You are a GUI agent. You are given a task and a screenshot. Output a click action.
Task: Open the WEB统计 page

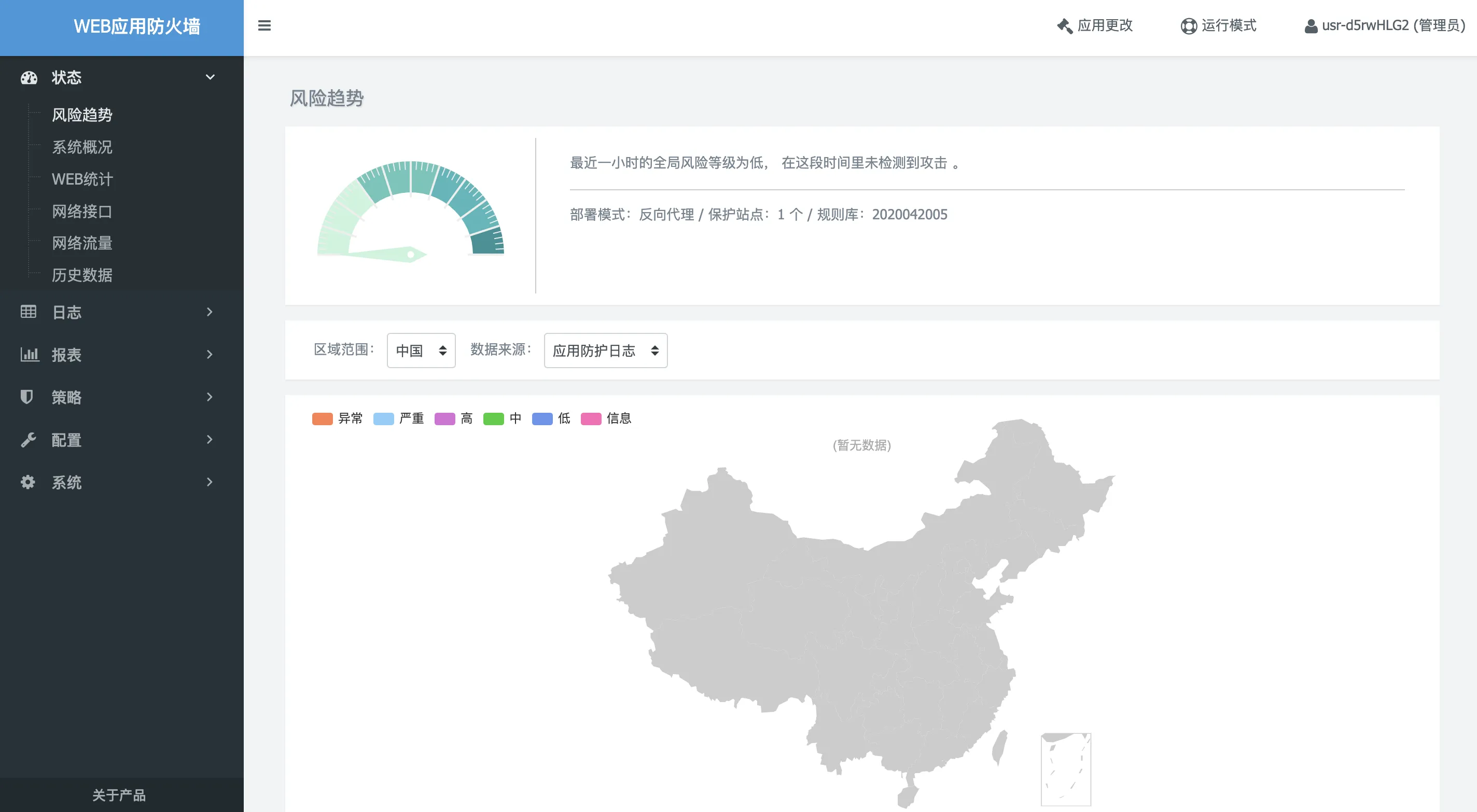coord(81,179)
